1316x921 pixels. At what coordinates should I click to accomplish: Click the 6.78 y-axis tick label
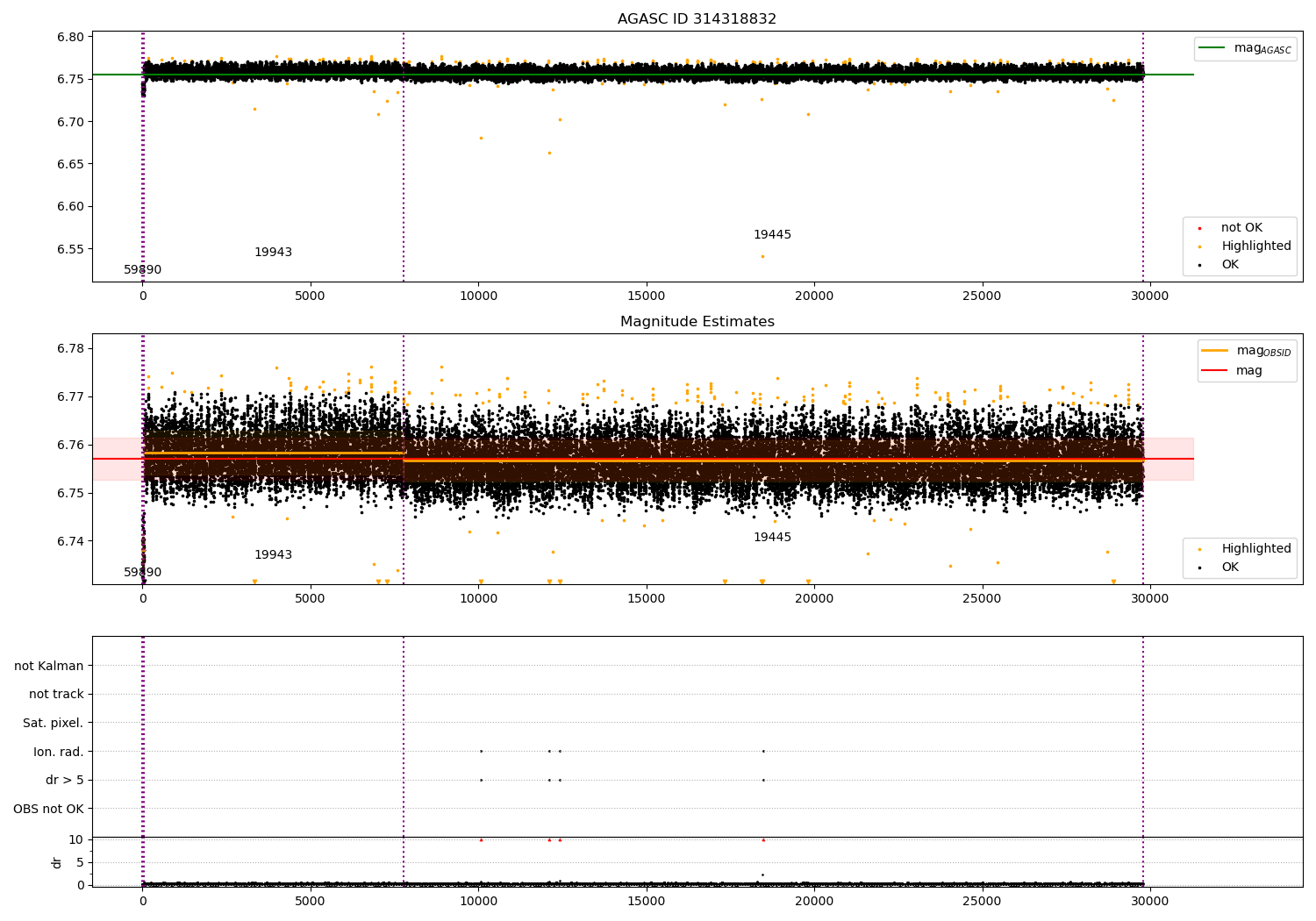[70, 349]
